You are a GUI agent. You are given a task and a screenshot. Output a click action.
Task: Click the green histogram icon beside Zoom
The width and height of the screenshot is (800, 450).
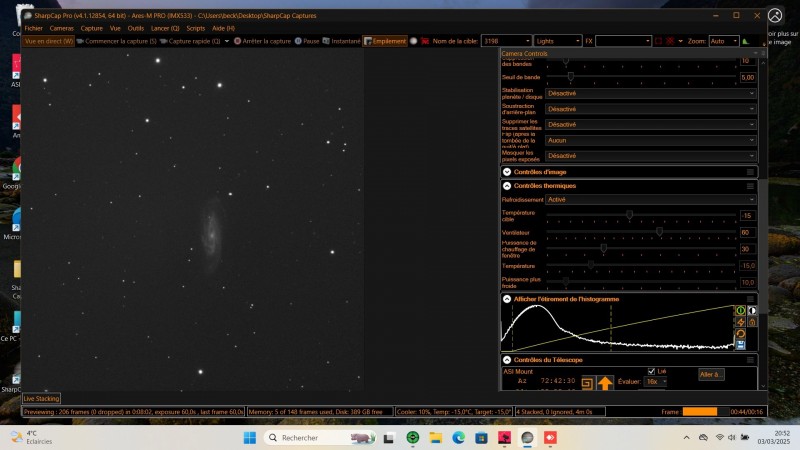744,41
